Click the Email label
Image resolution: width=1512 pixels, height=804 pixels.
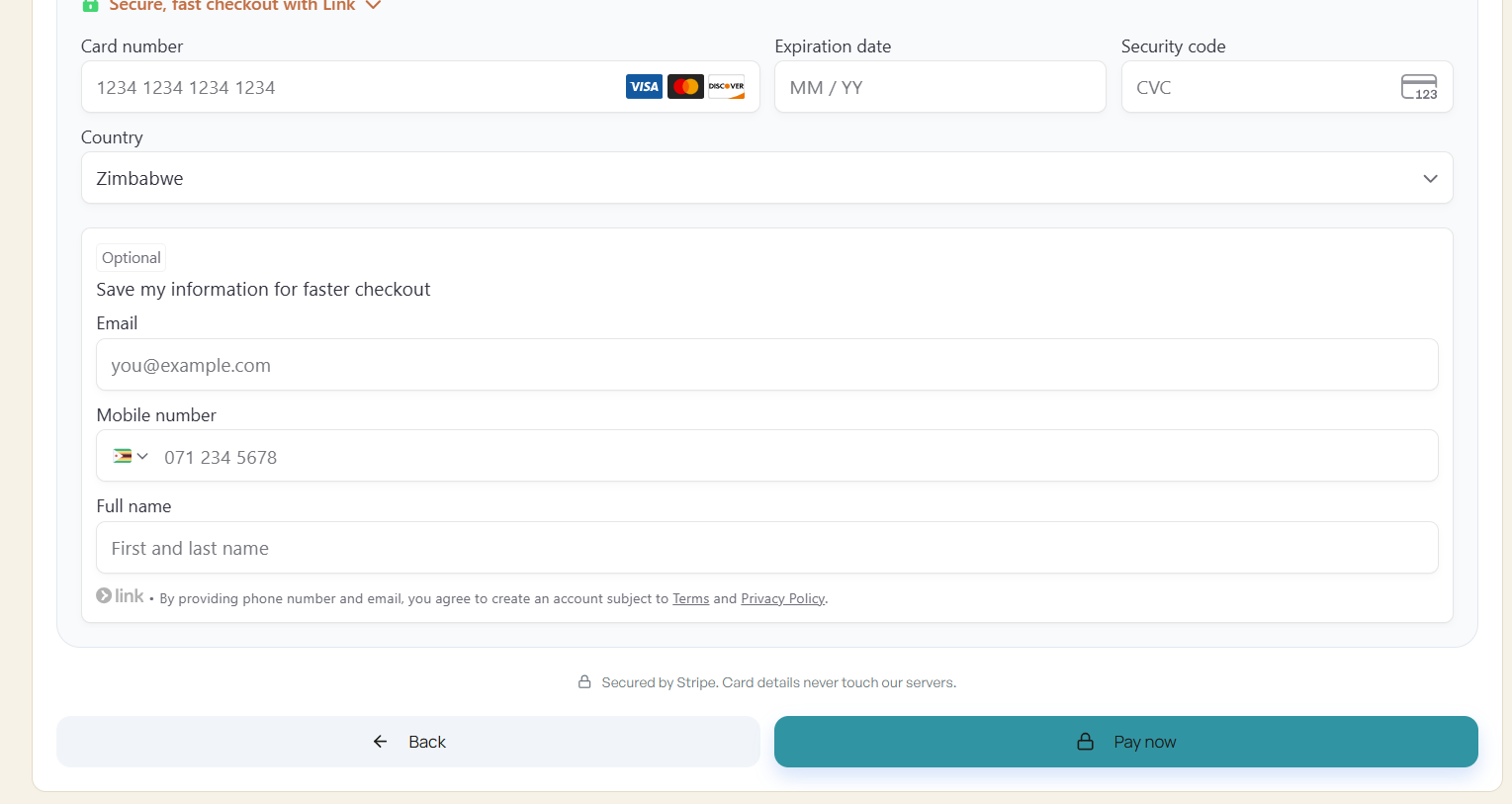pyautogui.click(x=117, y=323)
